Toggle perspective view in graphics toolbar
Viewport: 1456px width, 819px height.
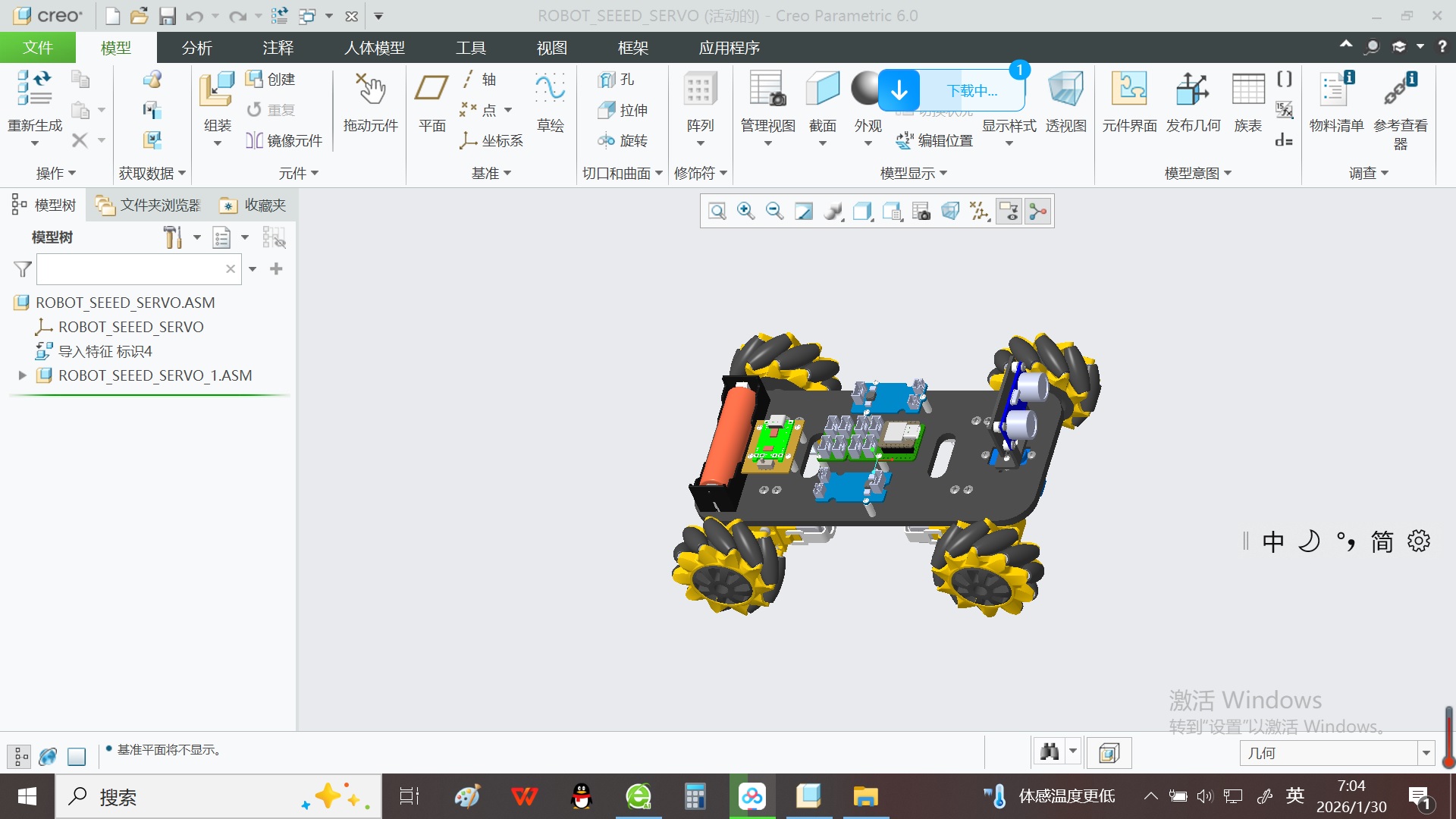click(x=950, y=212)
